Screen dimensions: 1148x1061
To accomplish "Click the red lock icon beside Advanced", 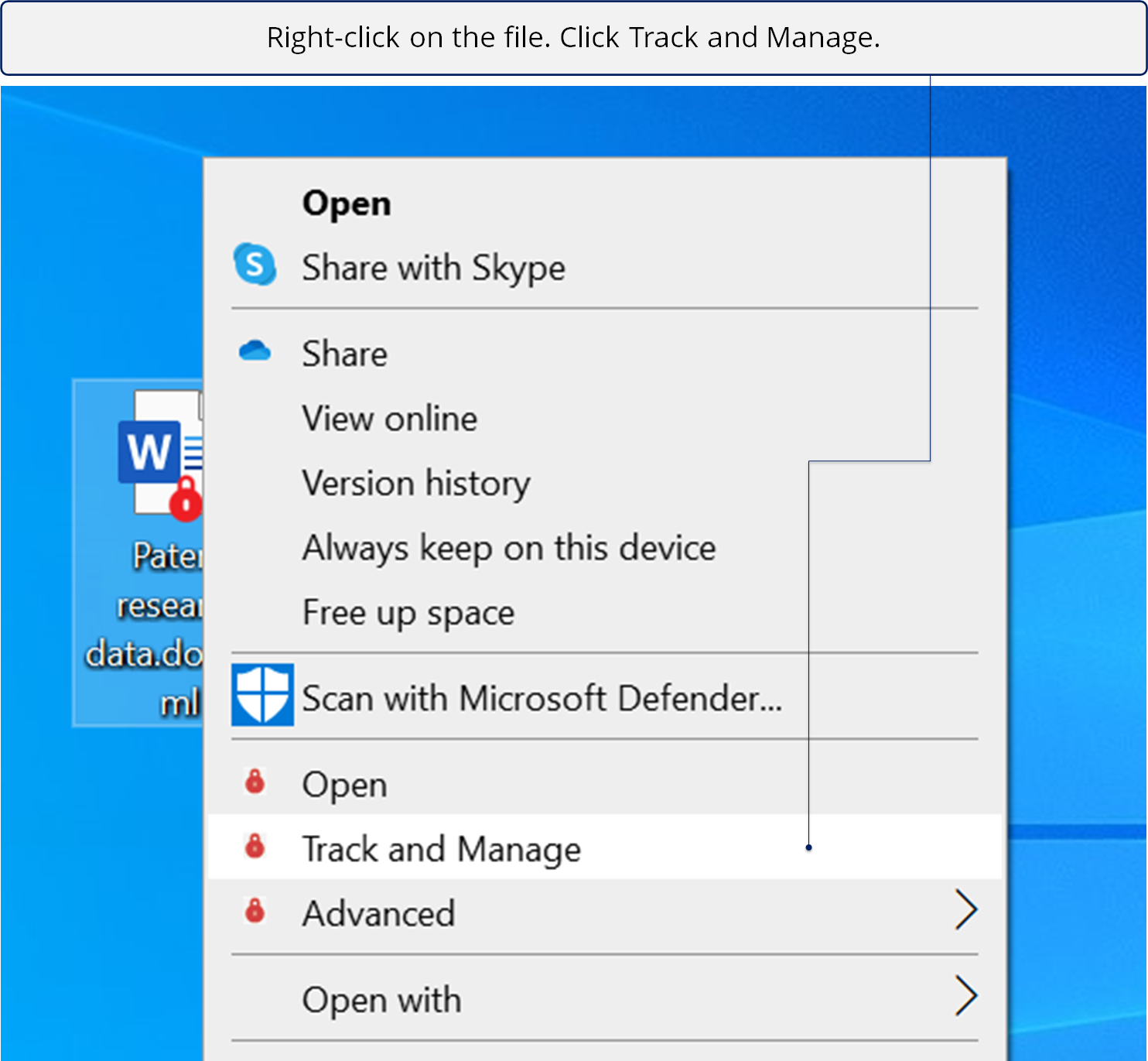I will (x=255, y=912).
